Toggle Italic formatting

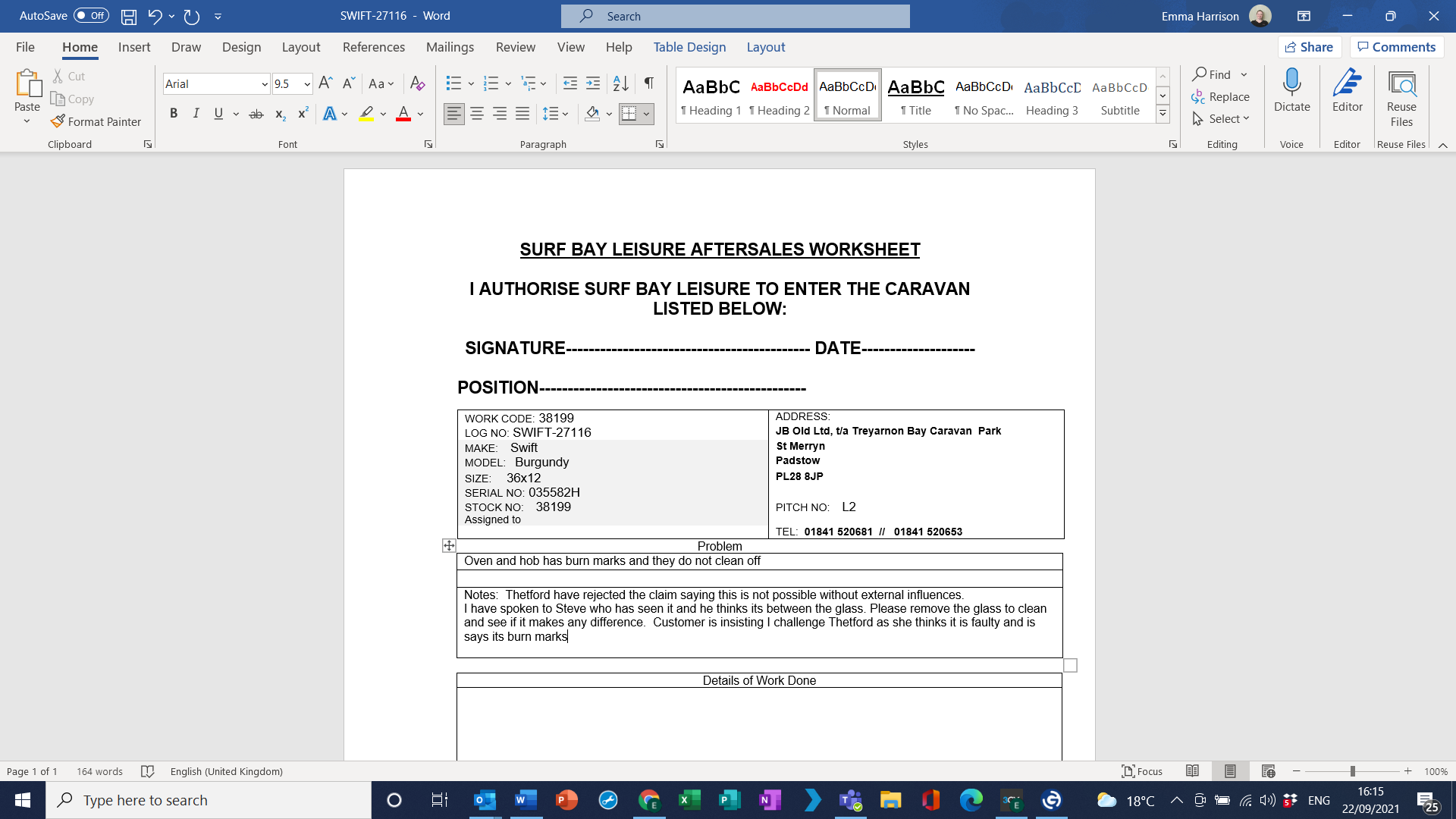pos(196,114)
